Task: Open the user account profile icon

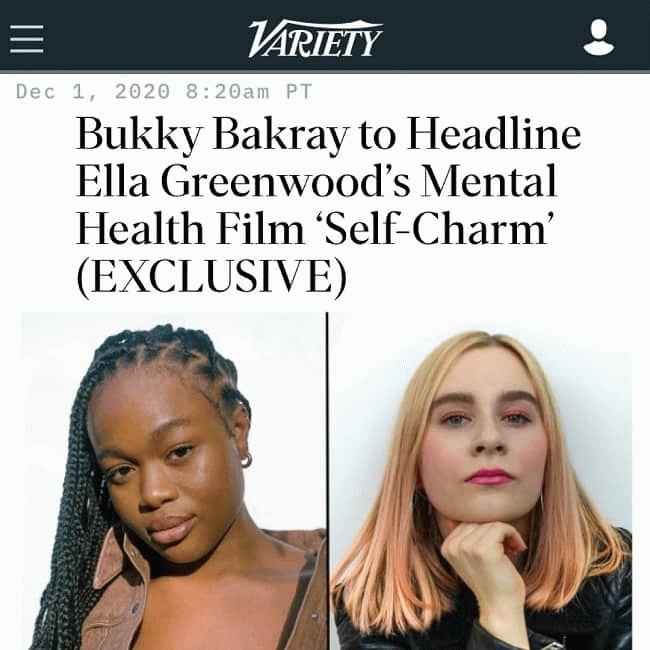Action: point(599,37)
